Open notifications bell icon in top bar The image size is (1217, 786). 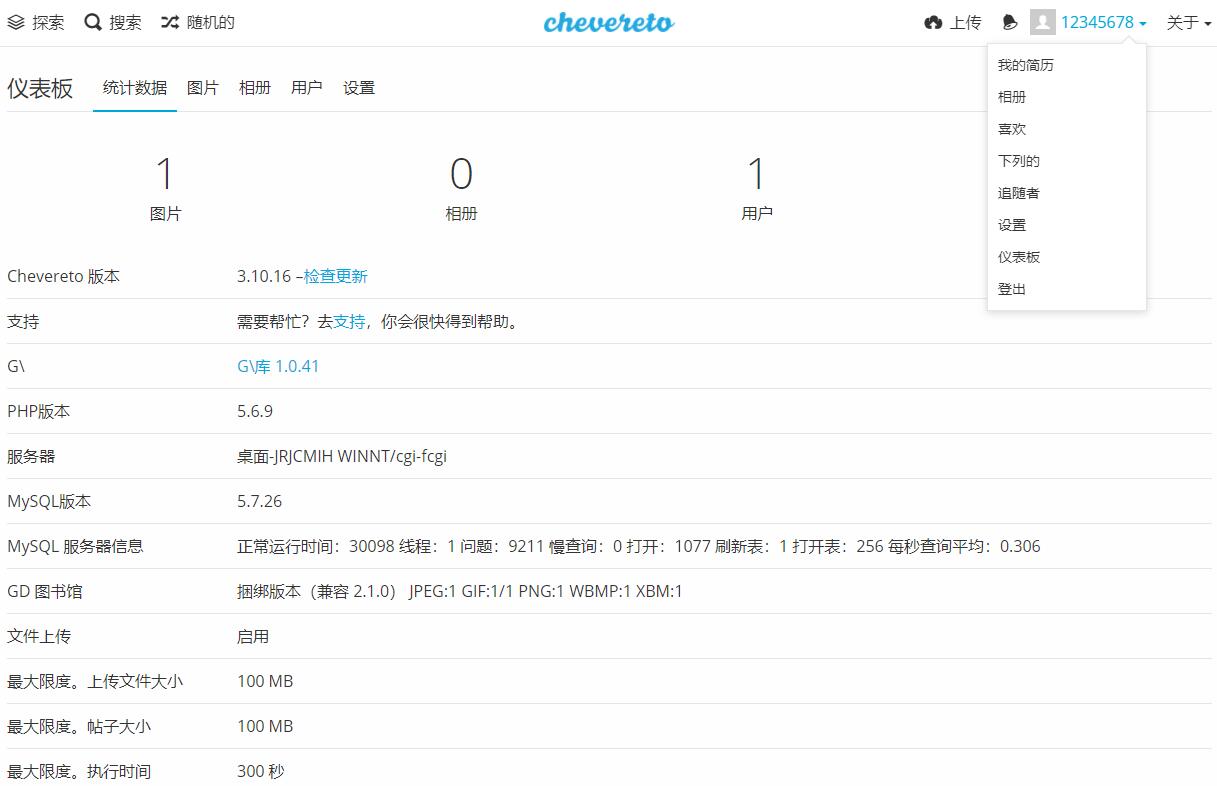(x=1010, y=22)
